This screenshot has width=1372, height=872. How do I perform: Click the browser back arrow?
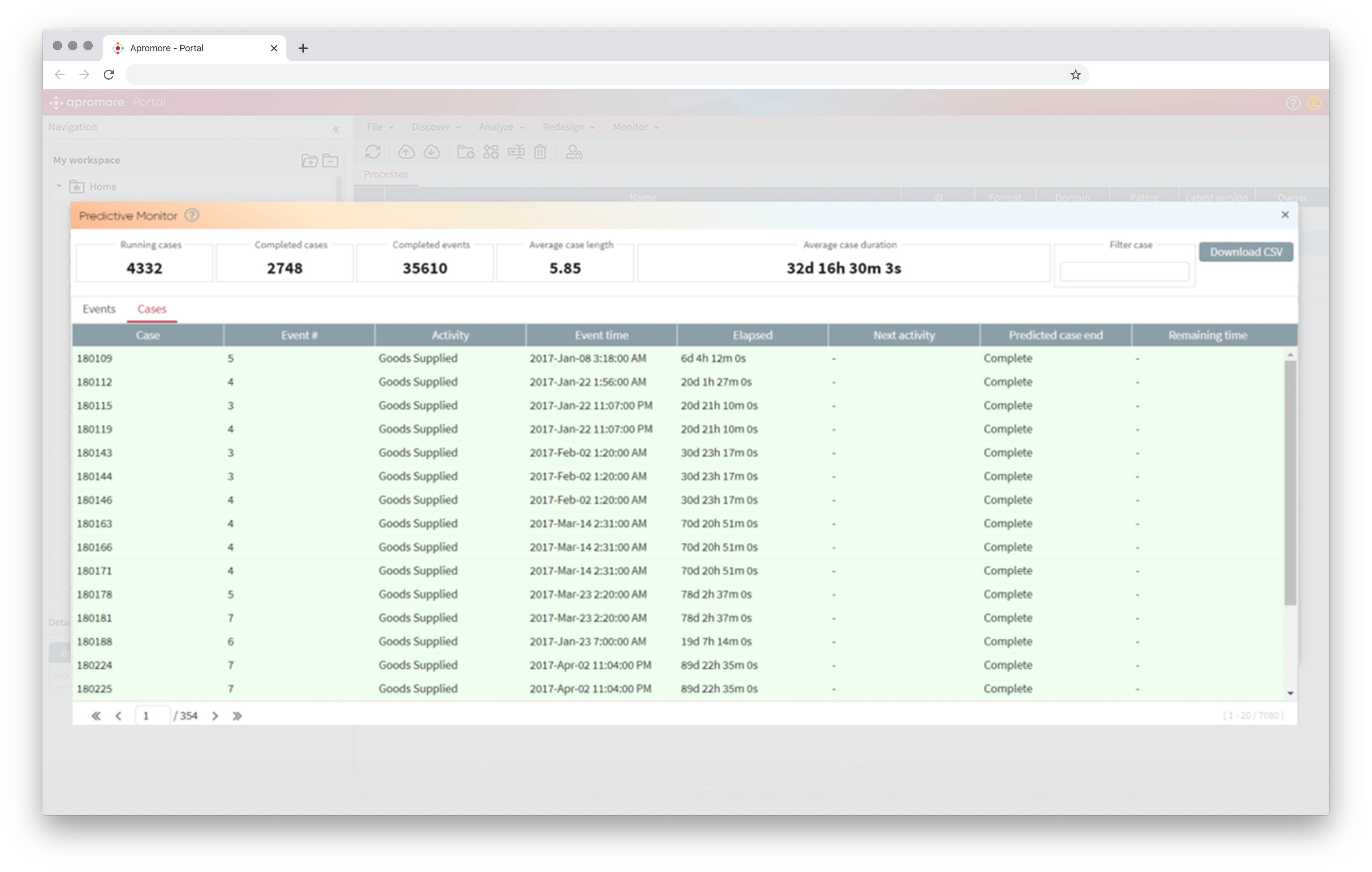[60, 75]
